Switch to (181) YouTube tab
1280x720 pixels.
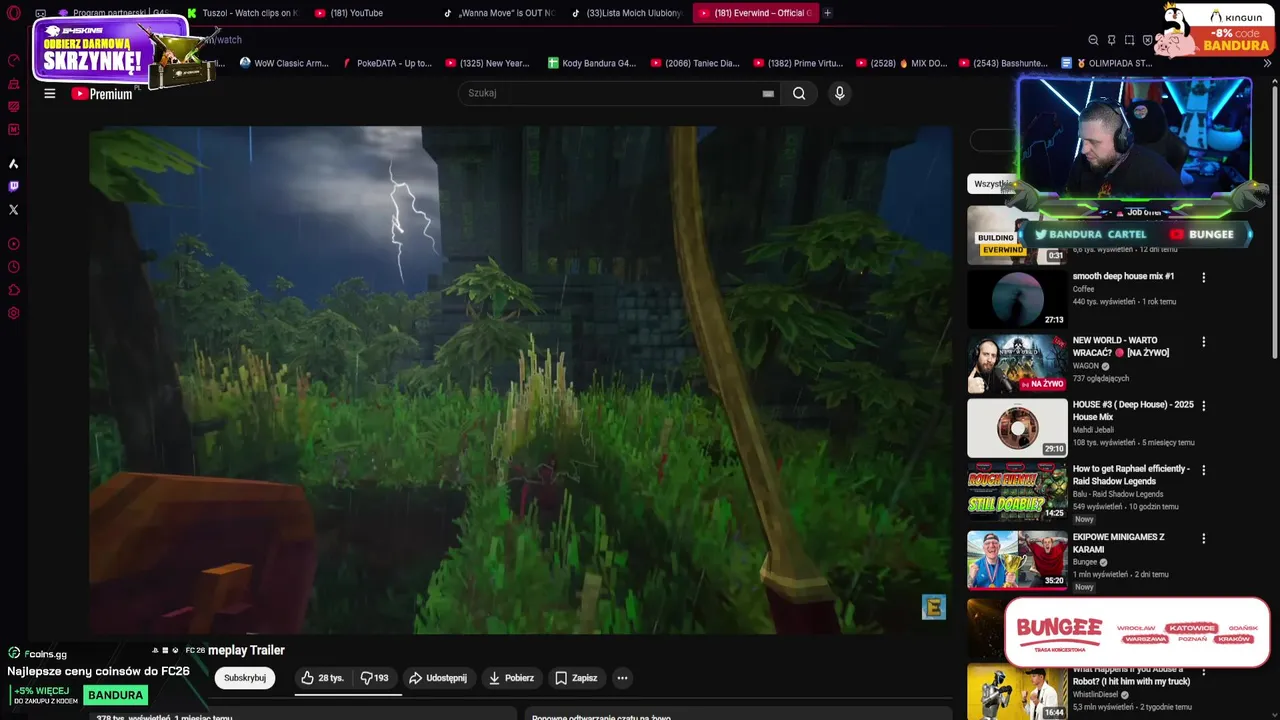pos(371,13)
